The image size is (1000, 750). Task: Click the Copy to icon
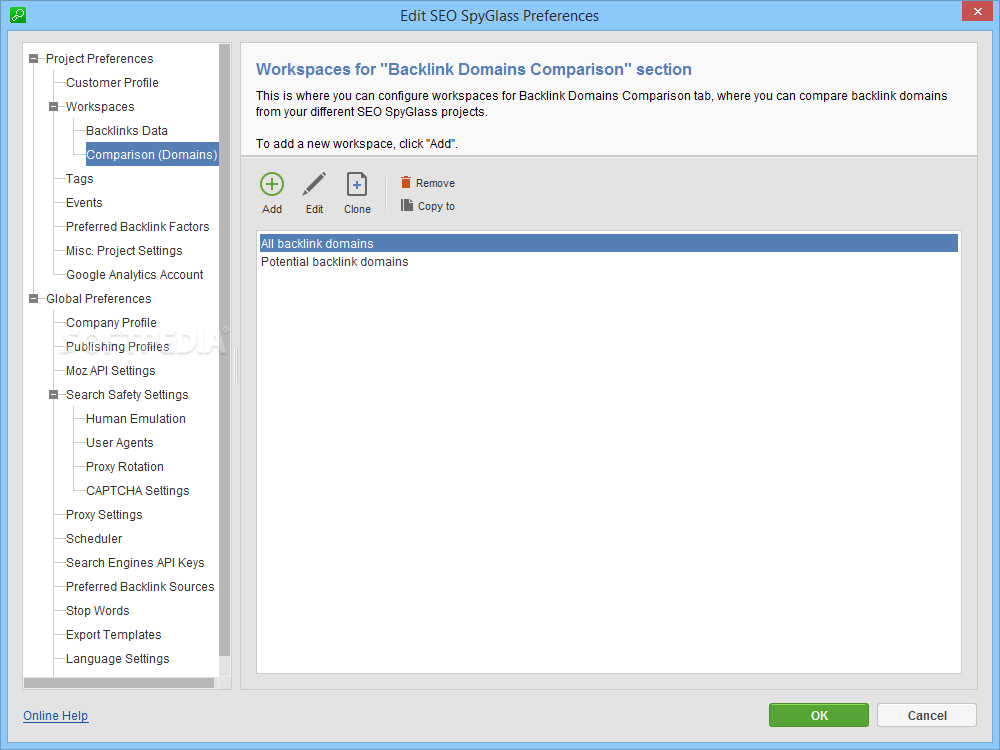[x=406, y=205]
